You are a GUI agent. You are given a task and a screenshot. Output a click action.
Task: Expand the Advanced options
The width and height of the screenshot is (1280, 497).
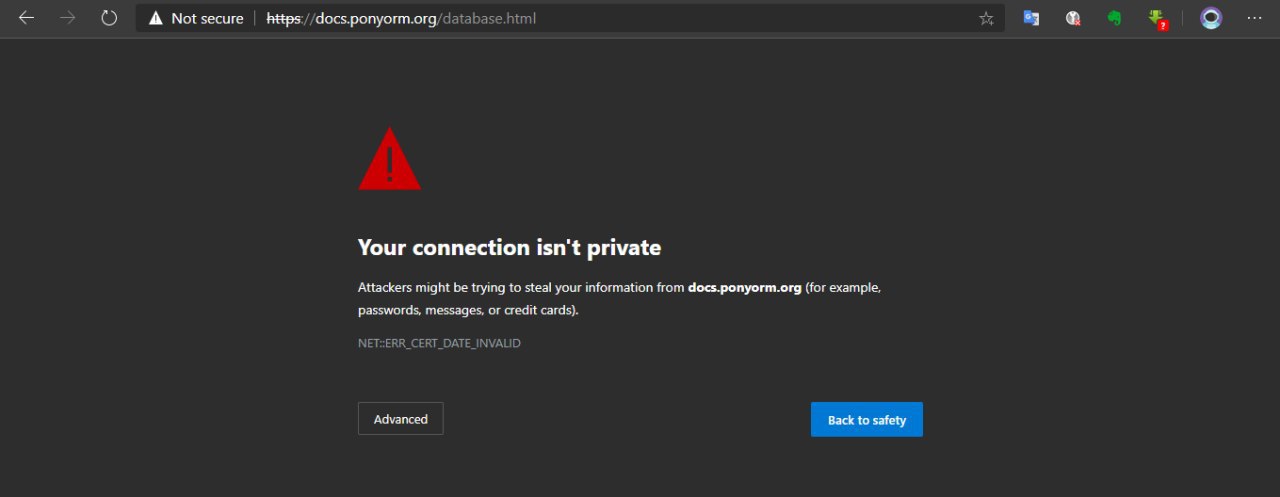400,419
